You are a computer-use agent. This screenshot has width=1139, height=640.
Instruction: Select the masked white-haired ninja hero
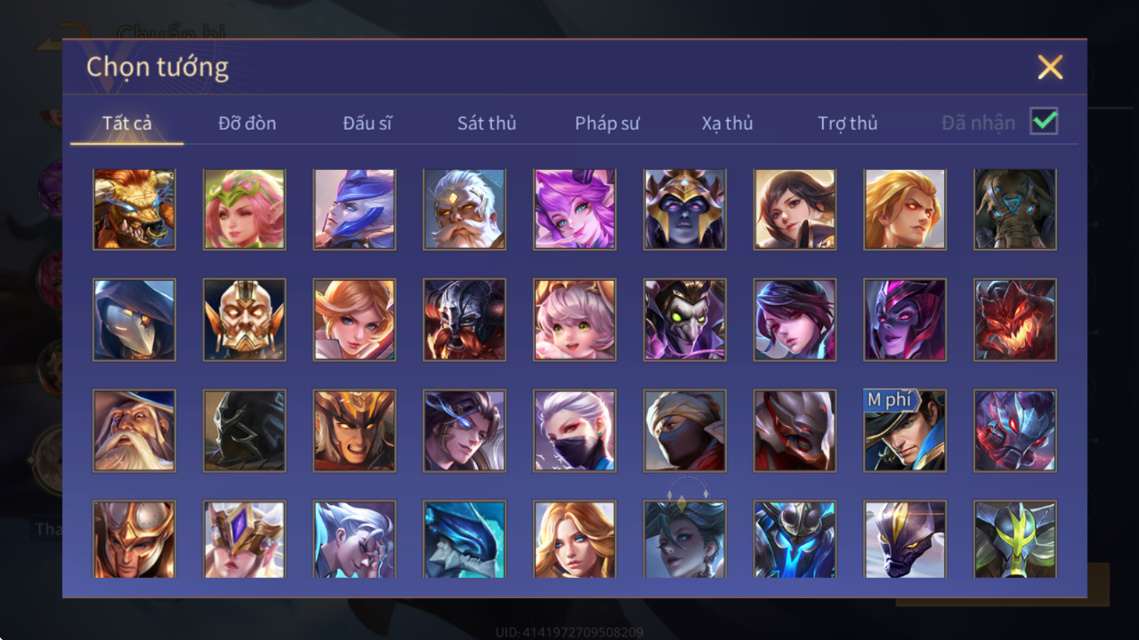575,430
